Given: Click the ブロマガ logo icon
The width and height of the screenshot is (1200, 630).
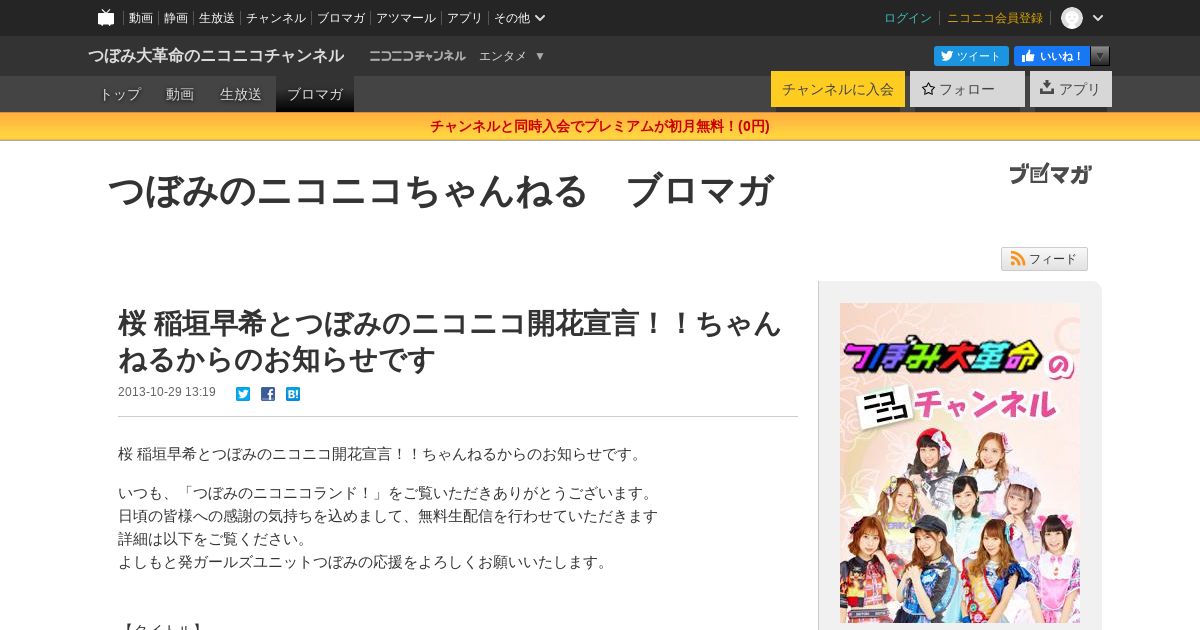Looking at the screenshot, I should (x=1050, y=174).
